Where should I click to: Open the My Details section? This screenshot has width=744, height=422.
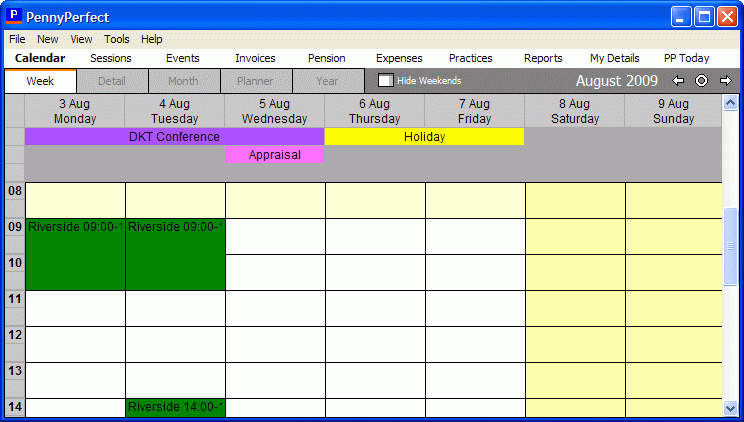pyautogui.click(x=614, y=58)
